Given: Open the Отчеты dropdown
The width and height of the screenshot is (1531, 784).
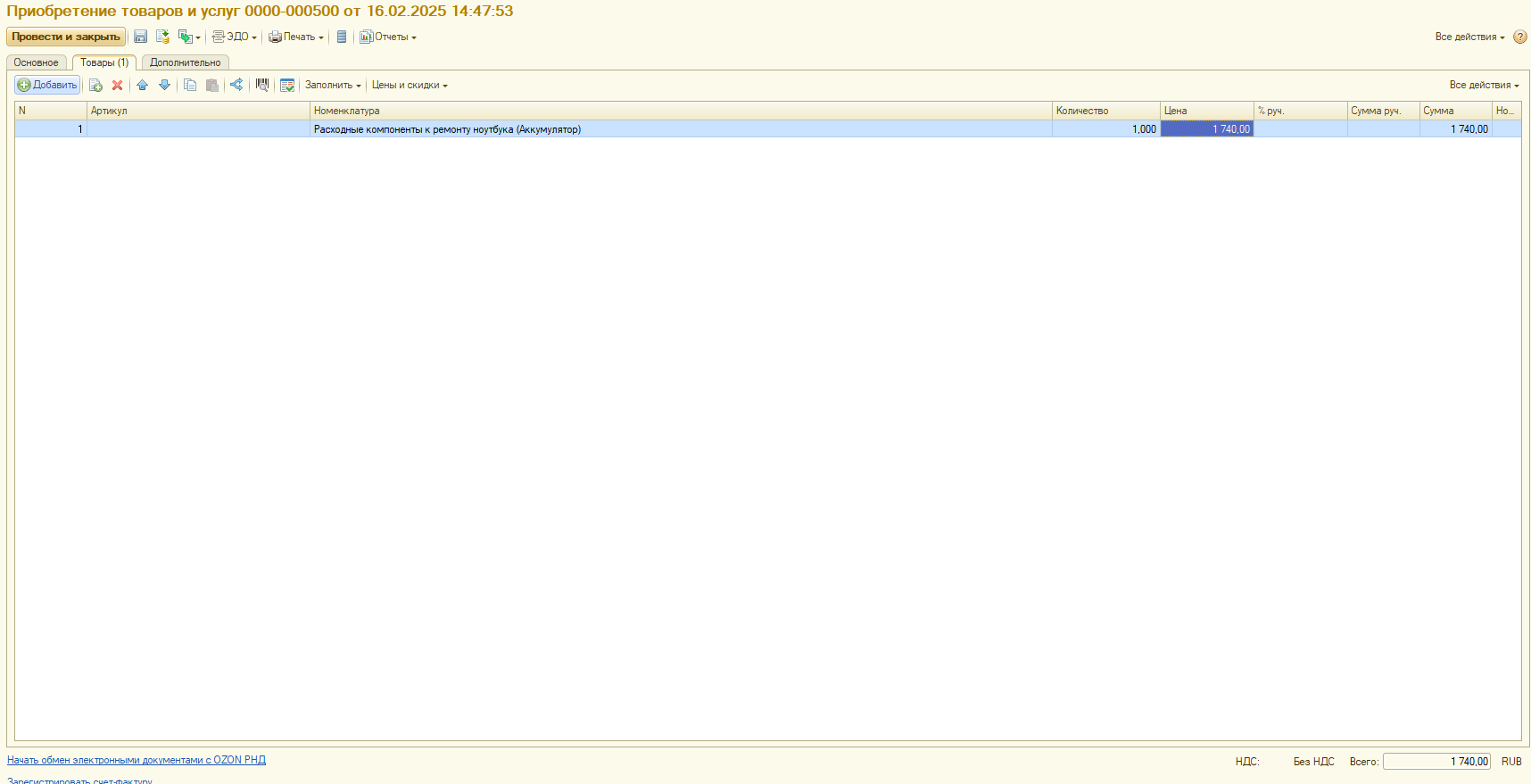Looking at the screenshot, I should tap(388, 37).
